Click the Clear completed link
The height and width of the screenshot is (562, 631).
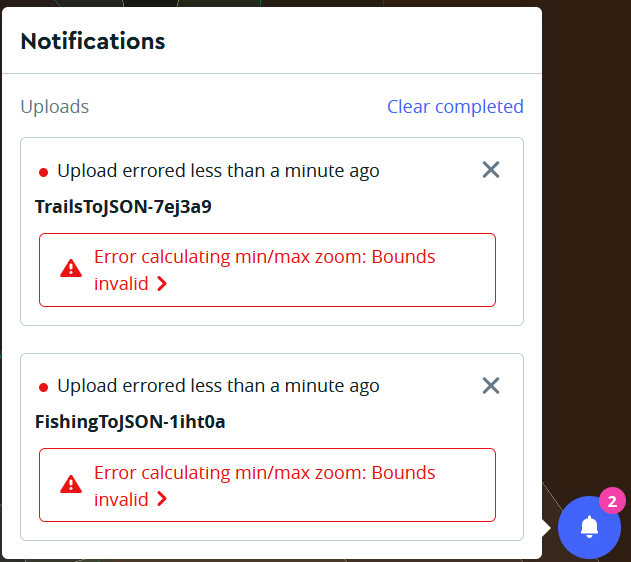coord(455,107)
